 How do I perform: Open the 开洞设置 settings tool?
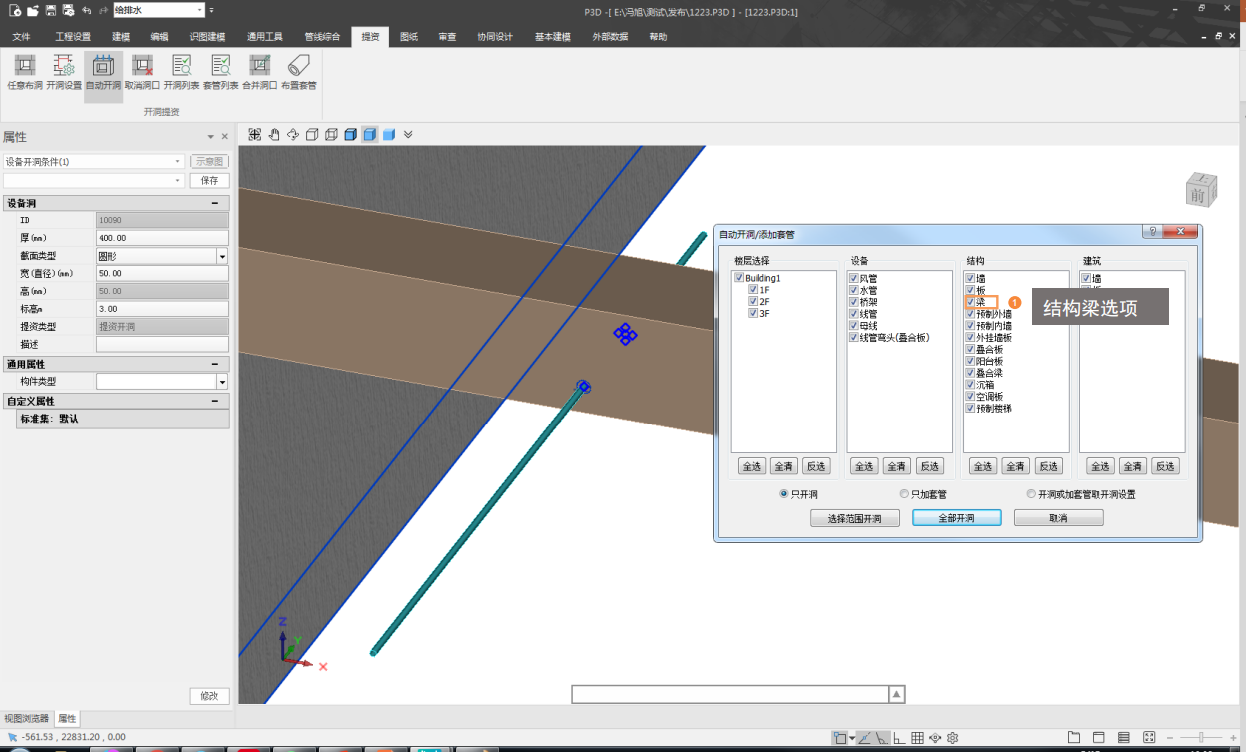[x=64, y=67]
